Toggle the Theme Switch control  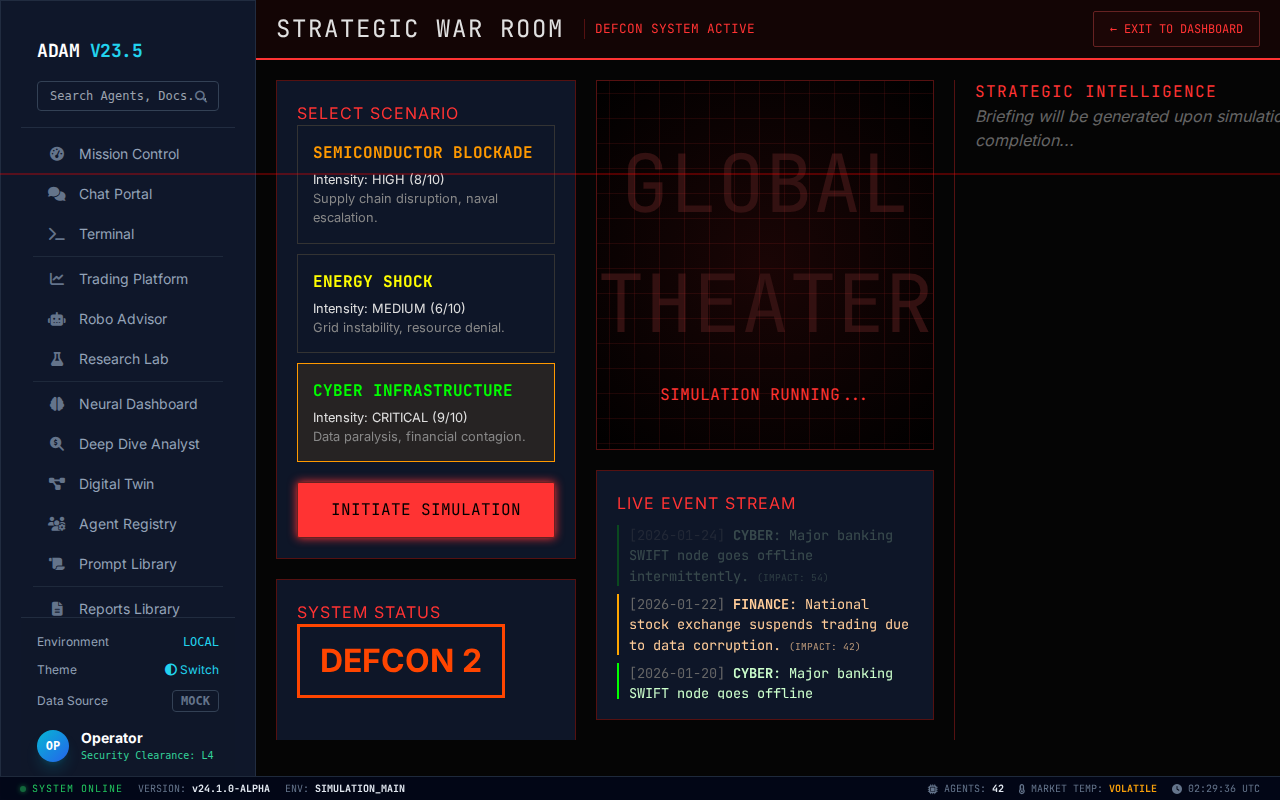[192, 670]
